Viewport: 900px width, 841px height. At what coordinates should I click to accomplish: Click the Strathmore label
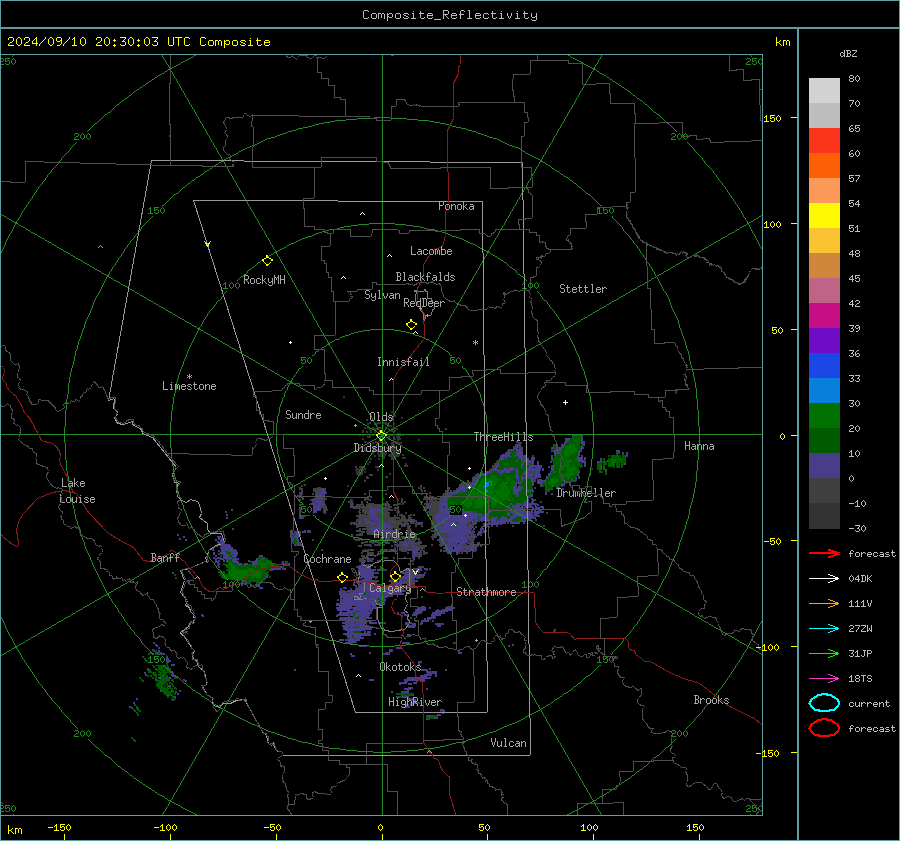pos(486,592)
